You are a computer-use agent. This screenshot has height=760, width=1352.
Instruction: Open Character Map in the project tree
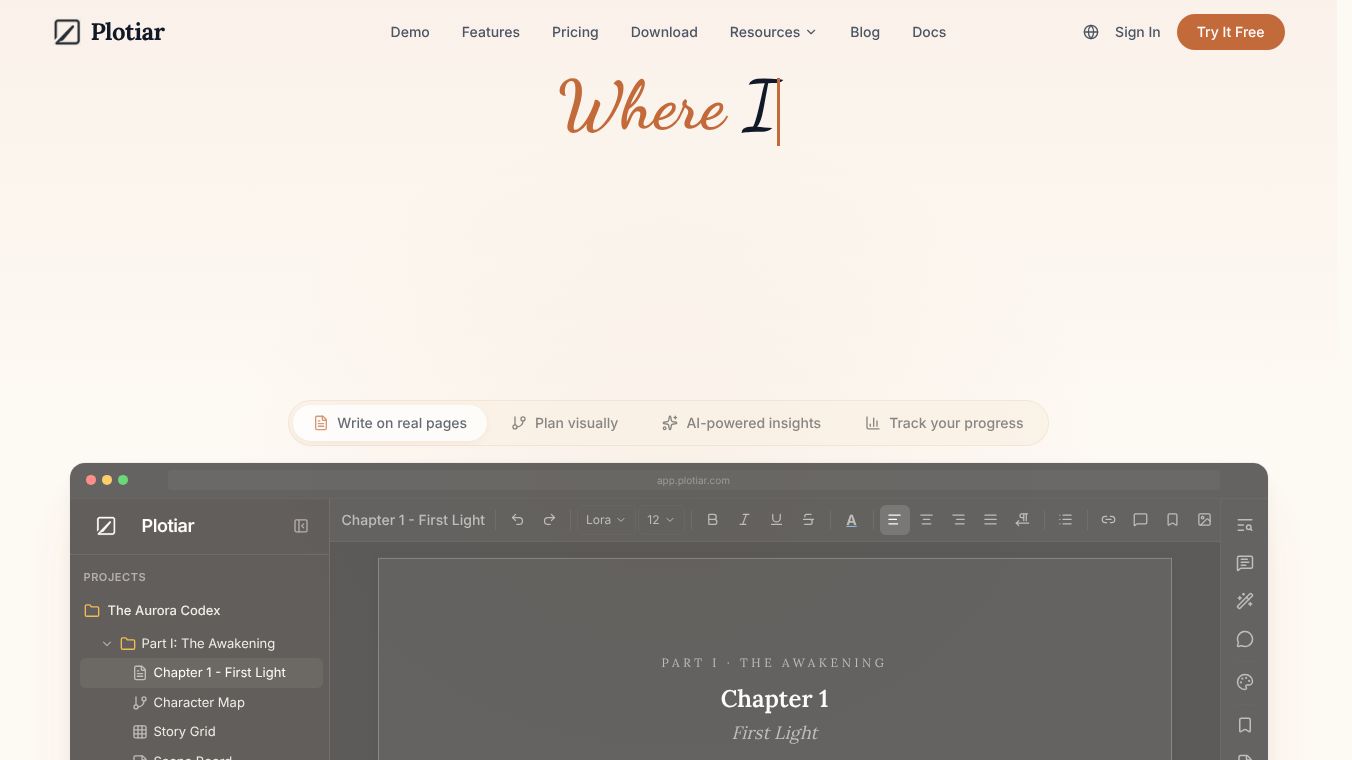(201, 702)
